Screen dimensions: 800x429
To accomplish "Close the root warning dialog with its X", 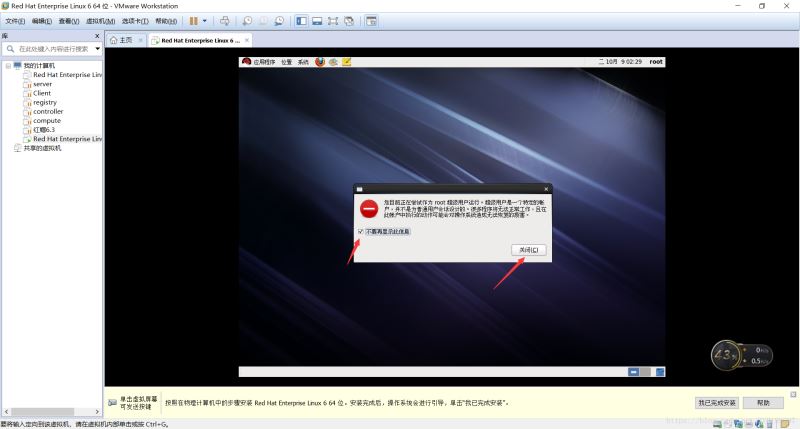I will tap(546, 189).
